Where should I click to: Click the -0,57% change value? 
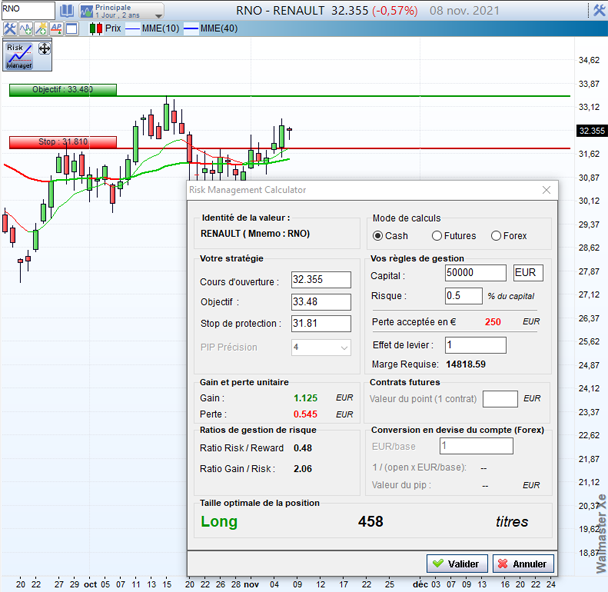[395, 11]
